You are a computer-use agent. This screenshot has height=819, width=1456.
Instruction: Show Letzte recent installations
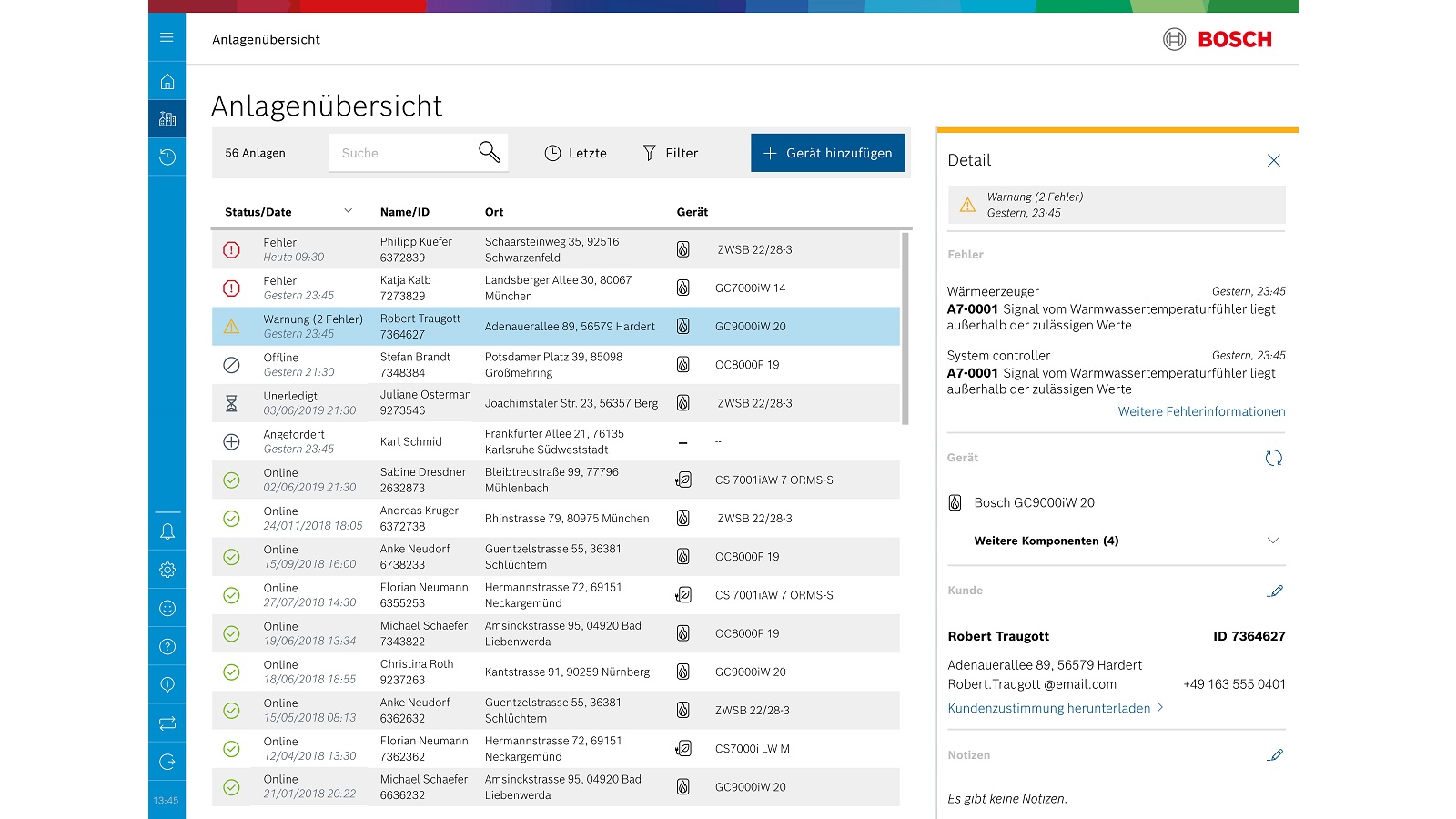click(x=575, y=153)
